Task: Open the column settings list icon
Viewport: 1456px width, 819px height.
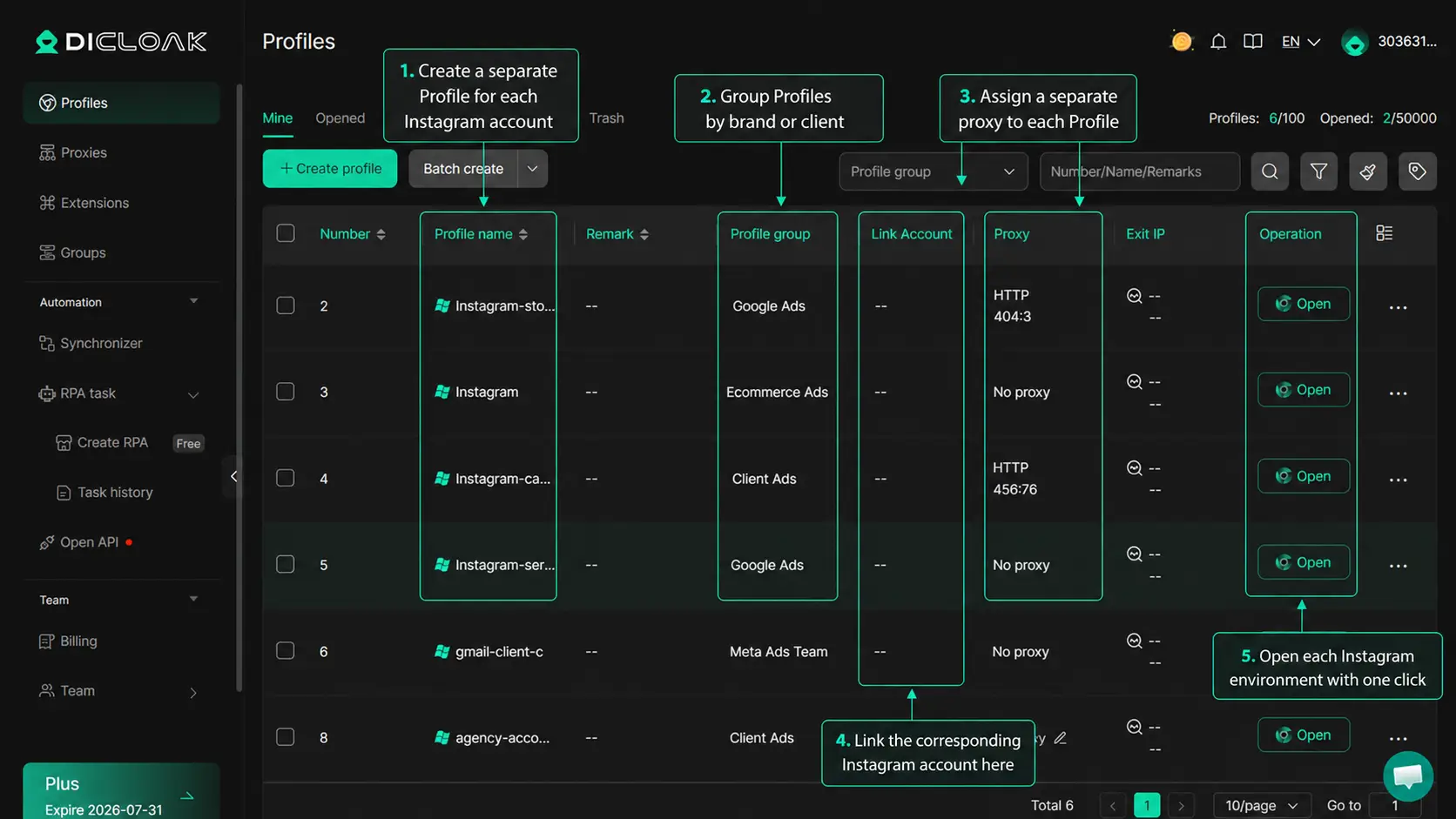Action: (x=1384, y=233)
